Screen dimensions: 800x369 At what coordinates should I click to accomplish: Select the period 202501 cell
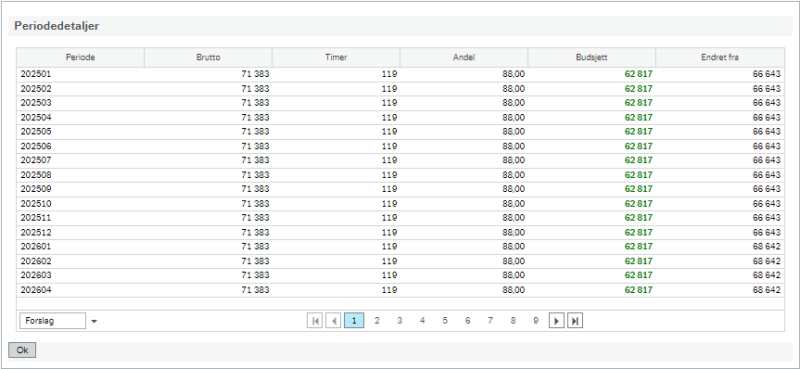[x=81, y=75]
